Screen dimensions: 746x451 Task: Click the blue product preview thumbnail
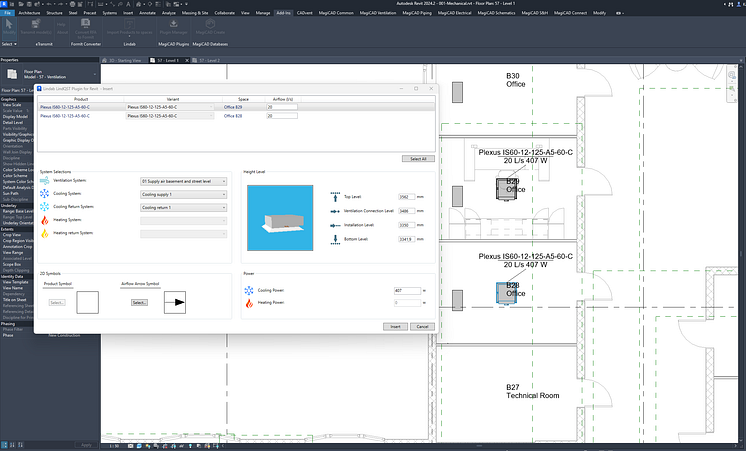click(280, 218)
